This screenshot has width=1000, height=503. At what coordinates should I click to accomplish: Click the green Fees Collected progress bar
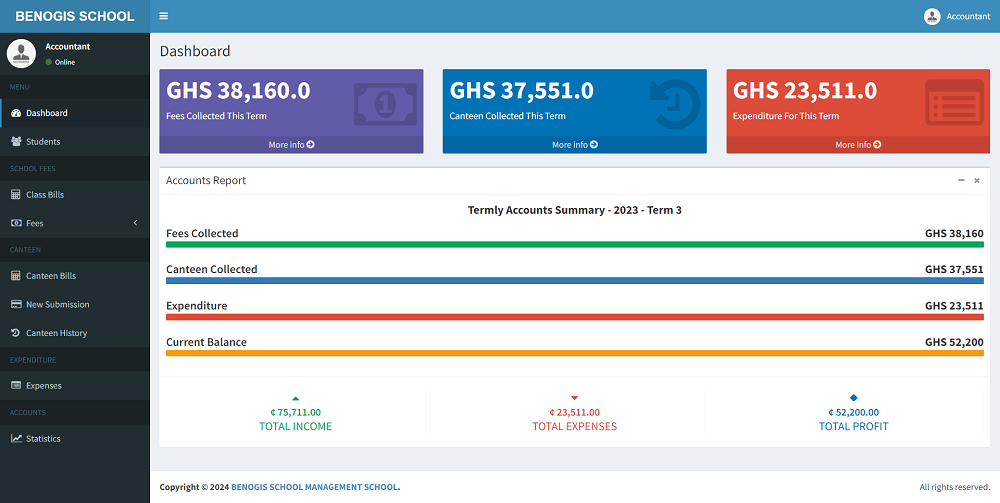click(574, 244)
